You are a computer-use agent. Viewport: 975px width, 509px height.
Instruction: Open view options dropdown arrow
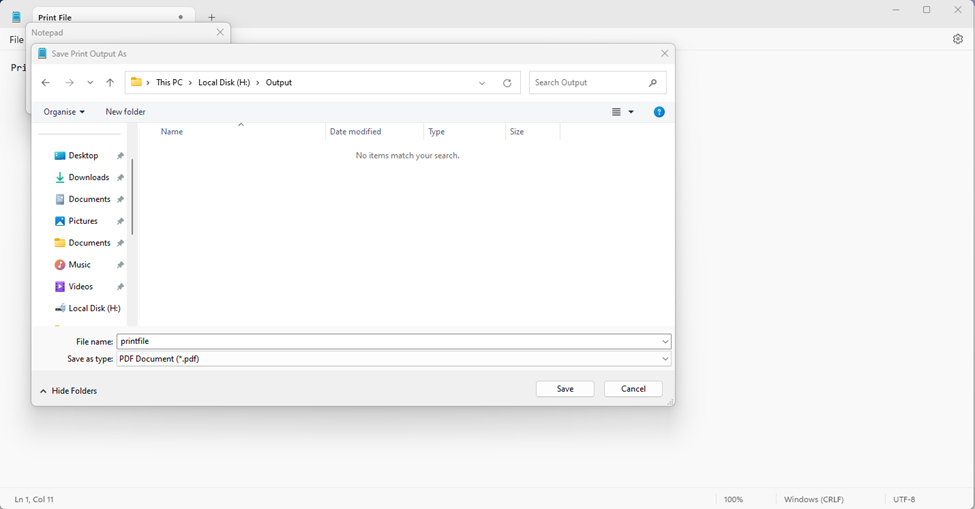[x=631, y=112]
